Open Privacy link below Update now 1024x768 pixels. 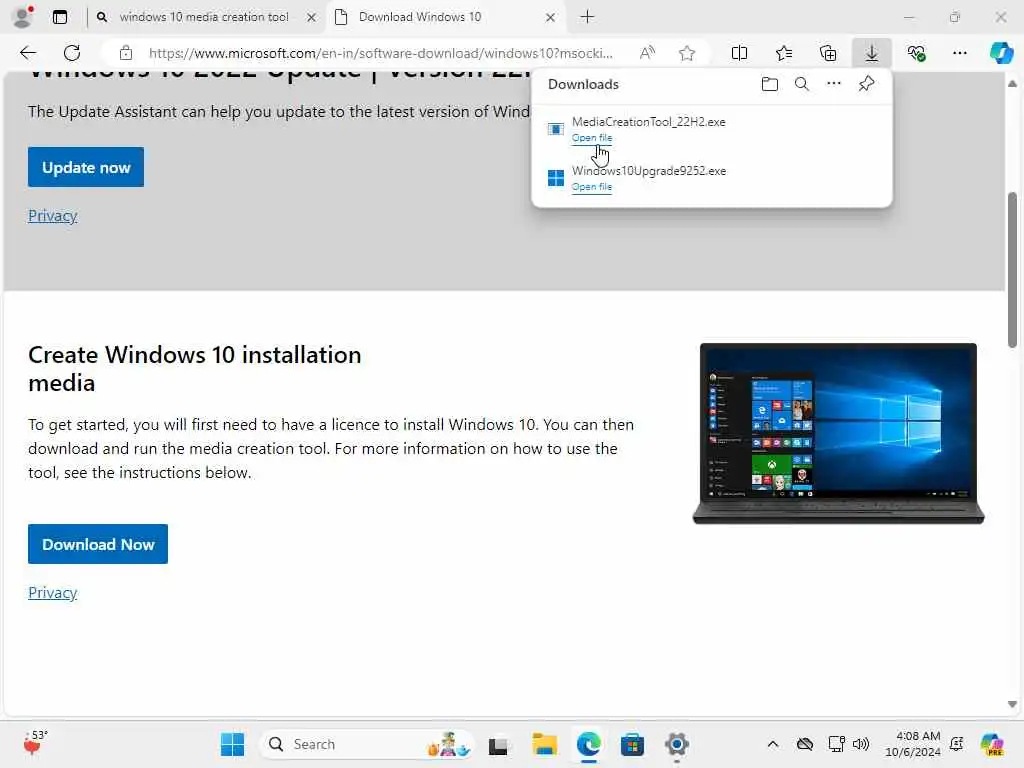pyautogui.click(x=52, y=216)
